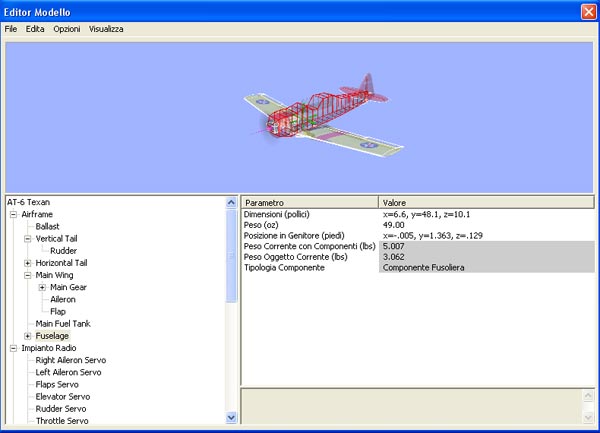Collapse the Impianto Radio node

coord(13,348)
